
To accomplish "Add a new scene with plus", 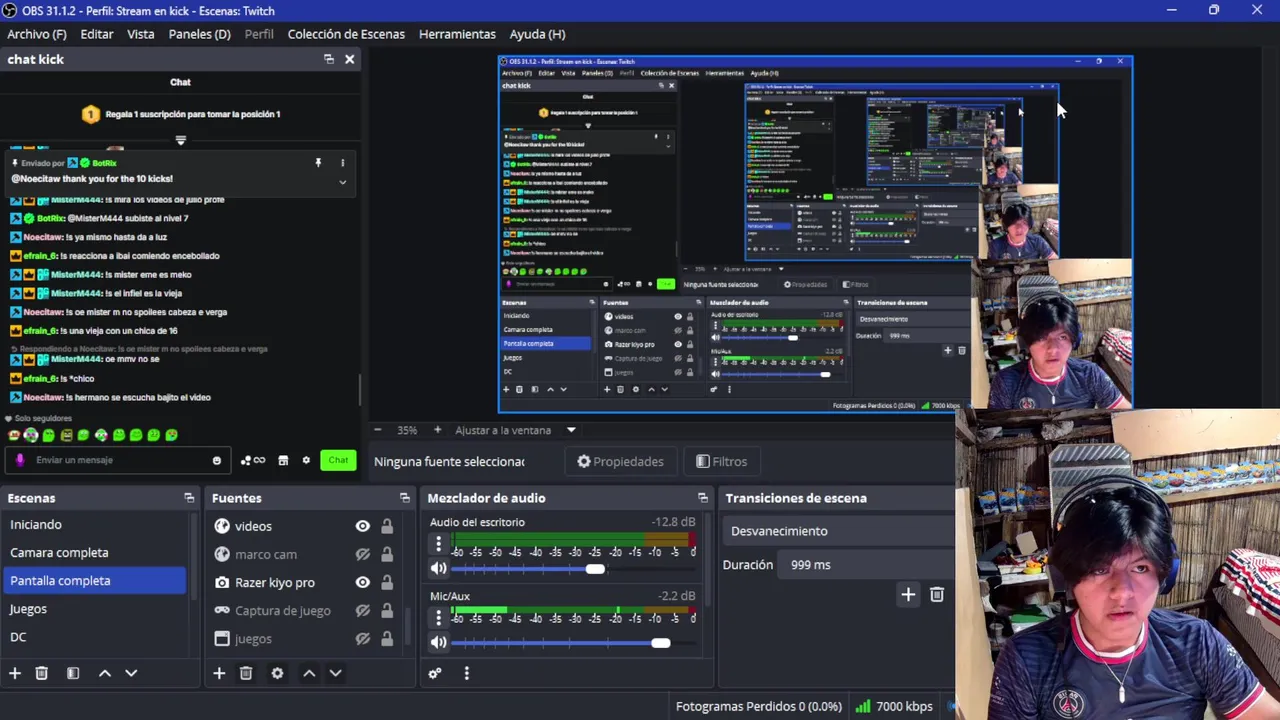I will (x=15, y=673).
